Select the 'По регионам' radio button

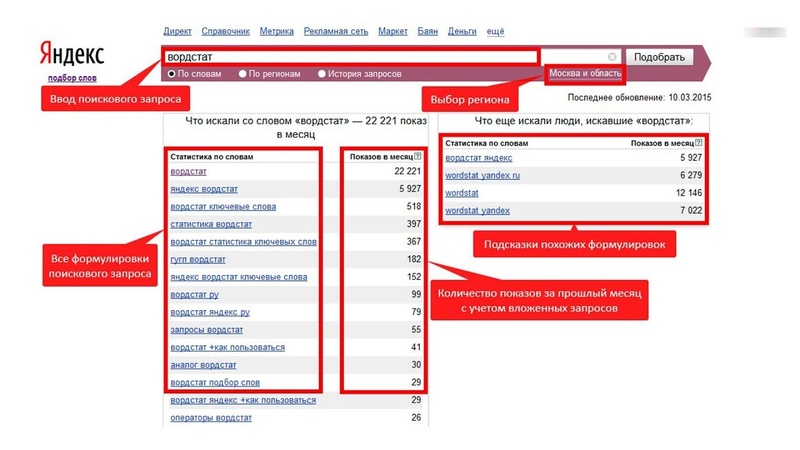pyautogui.click(x=242, y=74)
